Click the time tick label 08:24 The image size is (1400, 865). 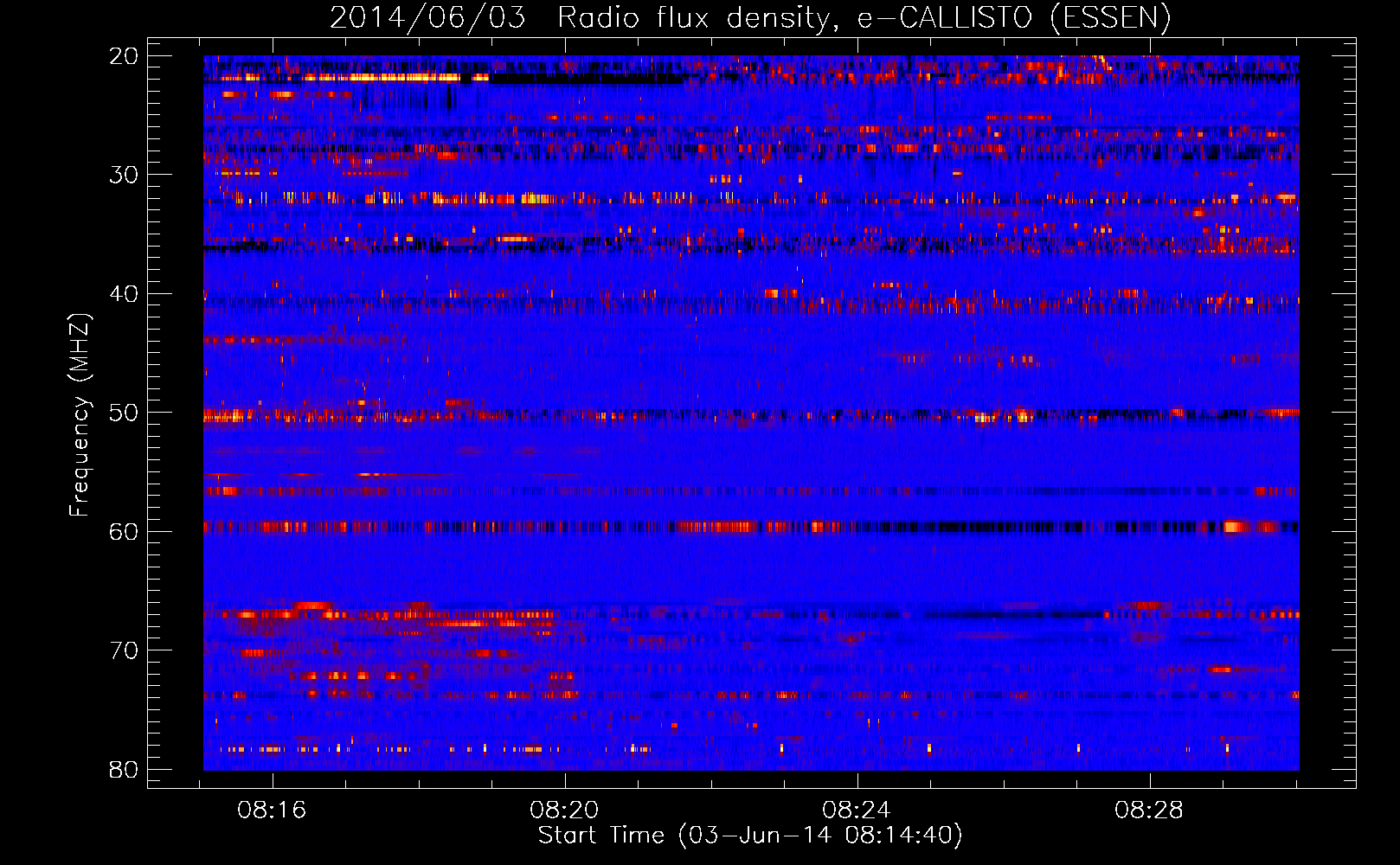pos(857,811)
